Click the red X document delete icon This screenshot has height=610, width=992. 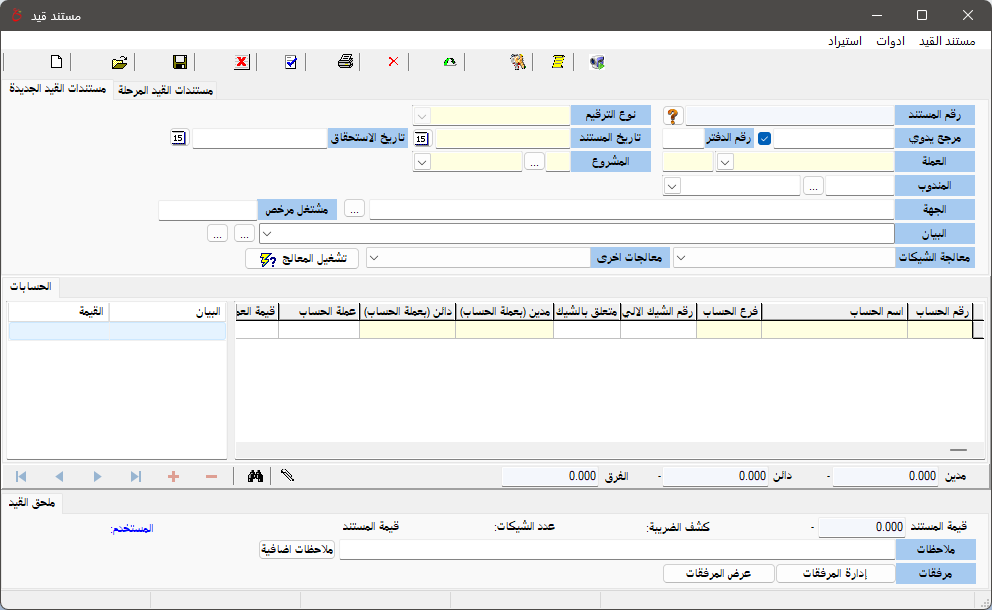(x=242, y=62)
